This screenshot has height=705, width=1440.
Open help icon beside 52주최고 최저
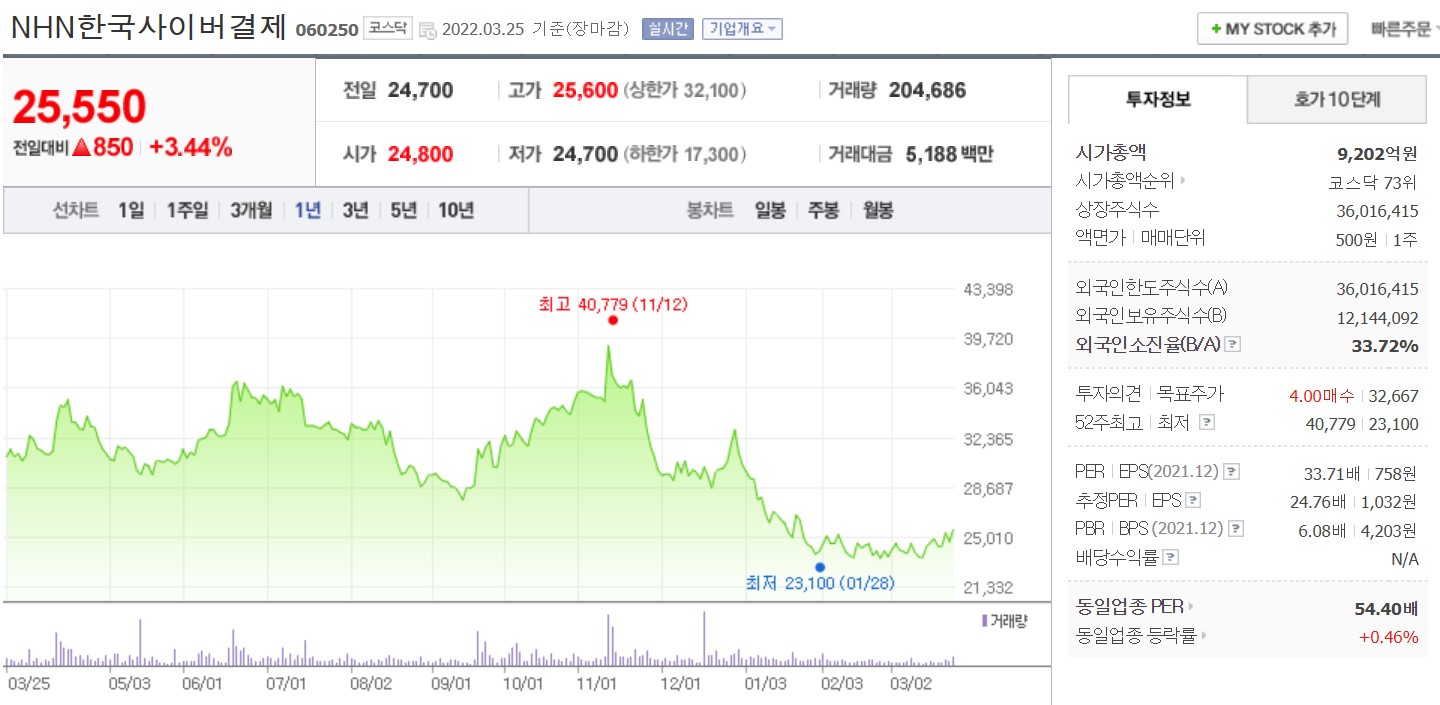point(1206,423)
